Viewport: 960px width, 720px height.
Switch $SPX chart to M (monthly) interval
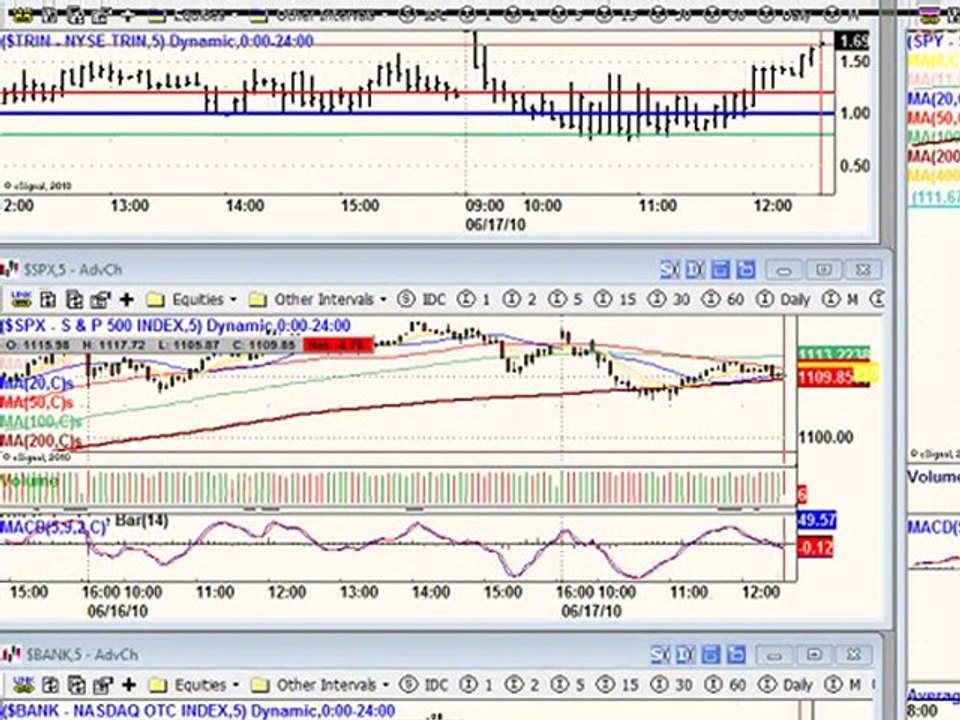[x=841, y=299]
